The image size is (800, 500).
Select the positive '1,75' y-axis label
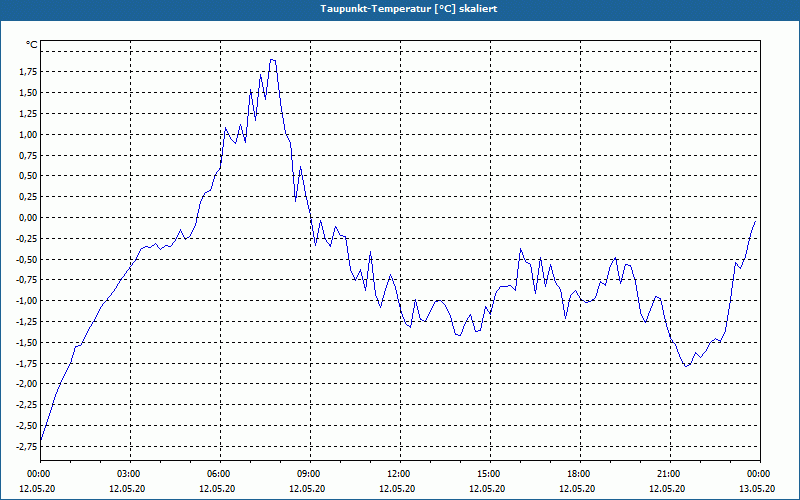pos(29,72)
